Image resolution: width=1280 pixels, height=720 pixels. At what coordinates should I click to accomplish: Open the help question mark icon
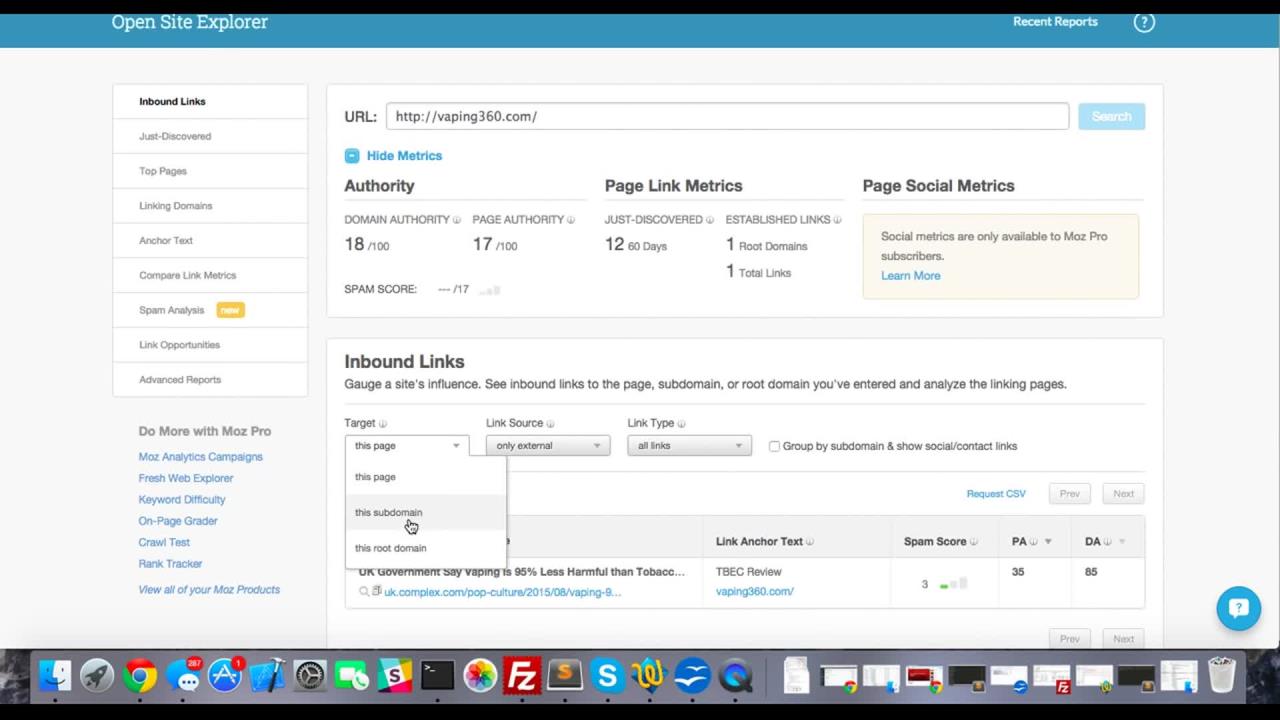1144,22
